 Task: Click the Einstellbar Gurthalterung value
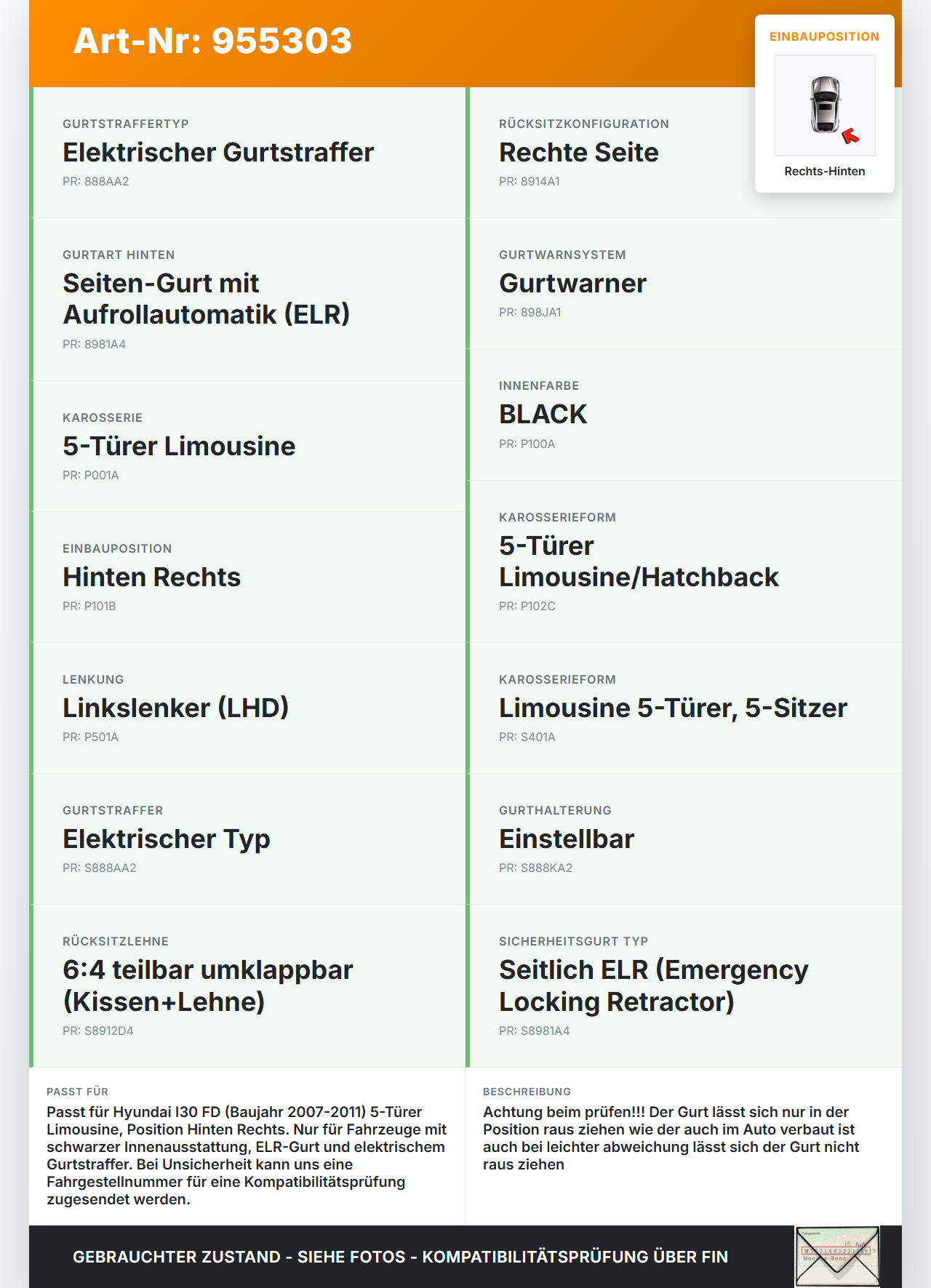click(566, 839)
